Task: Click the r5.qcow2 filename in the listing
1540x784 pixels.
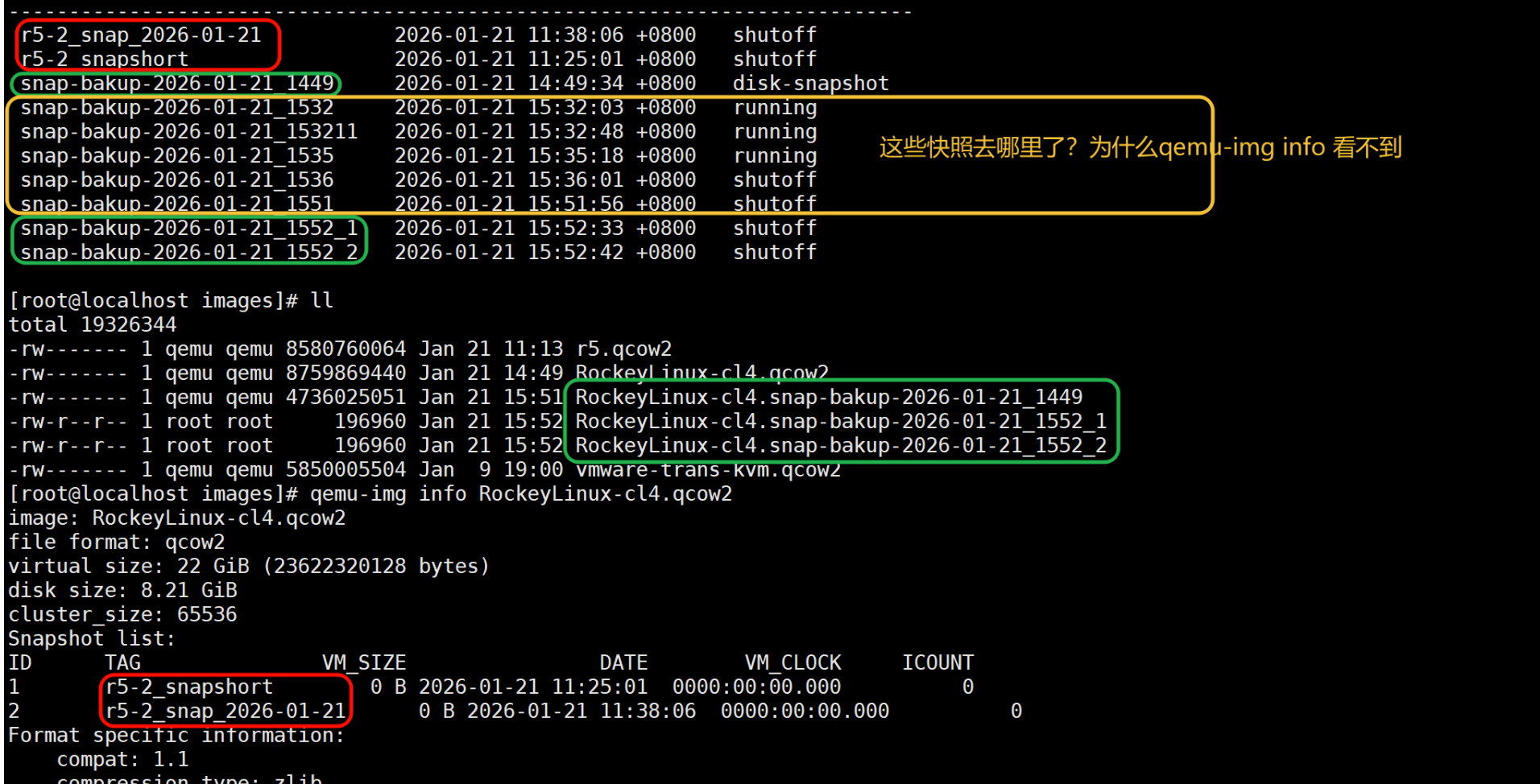Action: point(623,349)
